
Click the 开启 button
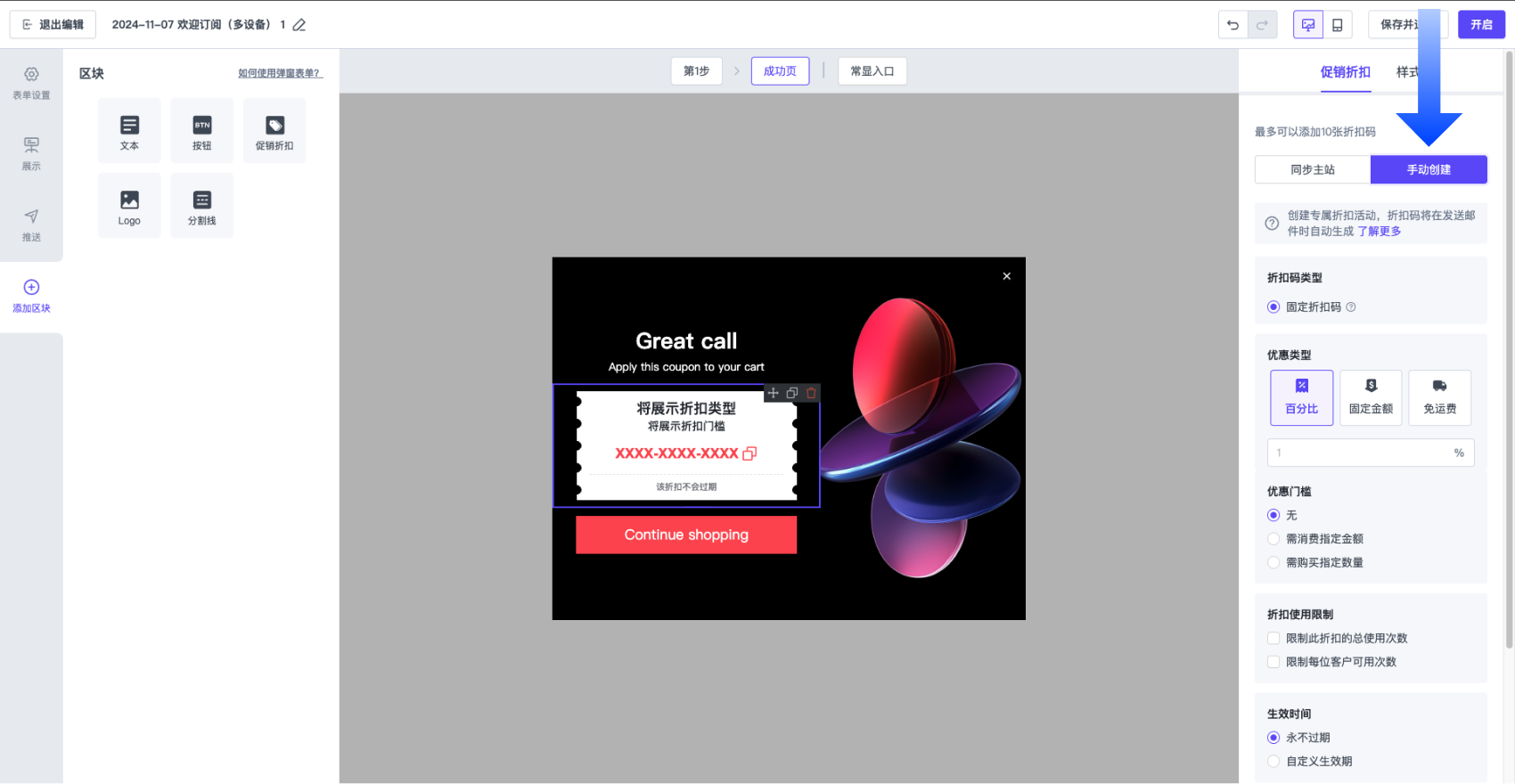(x=1481, y=25)
